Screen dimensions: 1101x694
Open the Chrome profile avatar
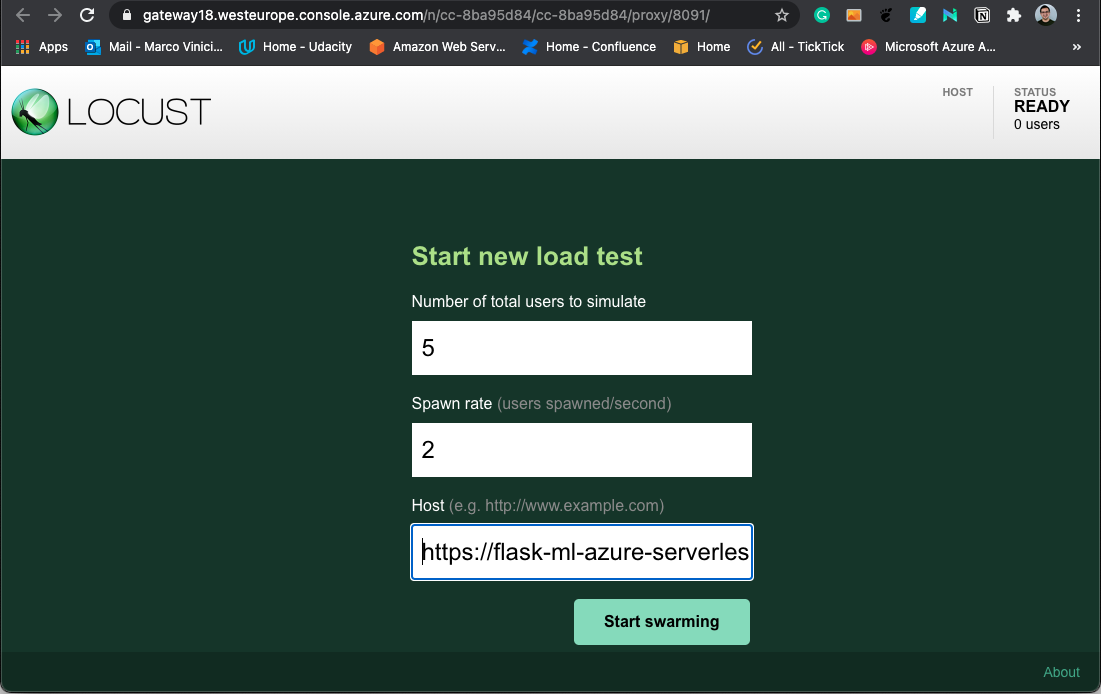[1046, 15]
